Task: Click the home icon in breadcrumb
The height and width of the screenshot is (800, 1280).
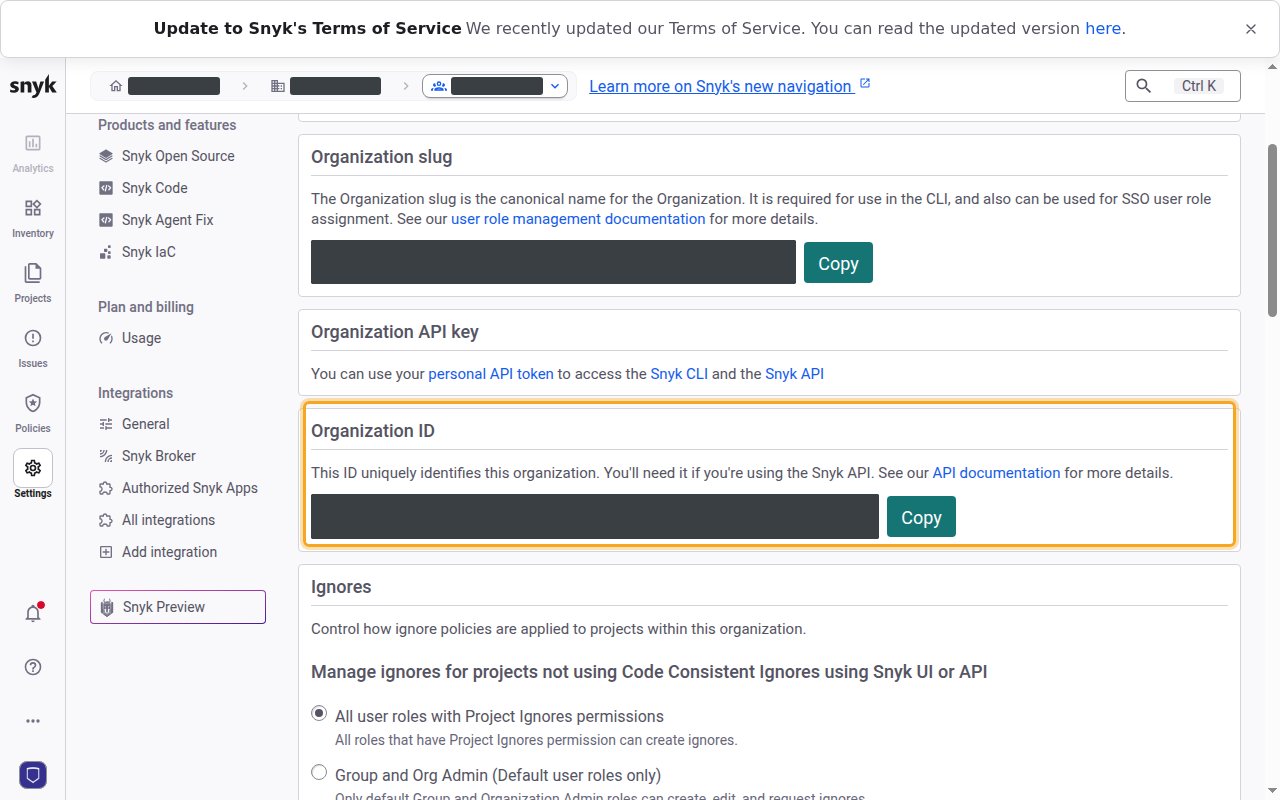Action: [x=116, y=86]
